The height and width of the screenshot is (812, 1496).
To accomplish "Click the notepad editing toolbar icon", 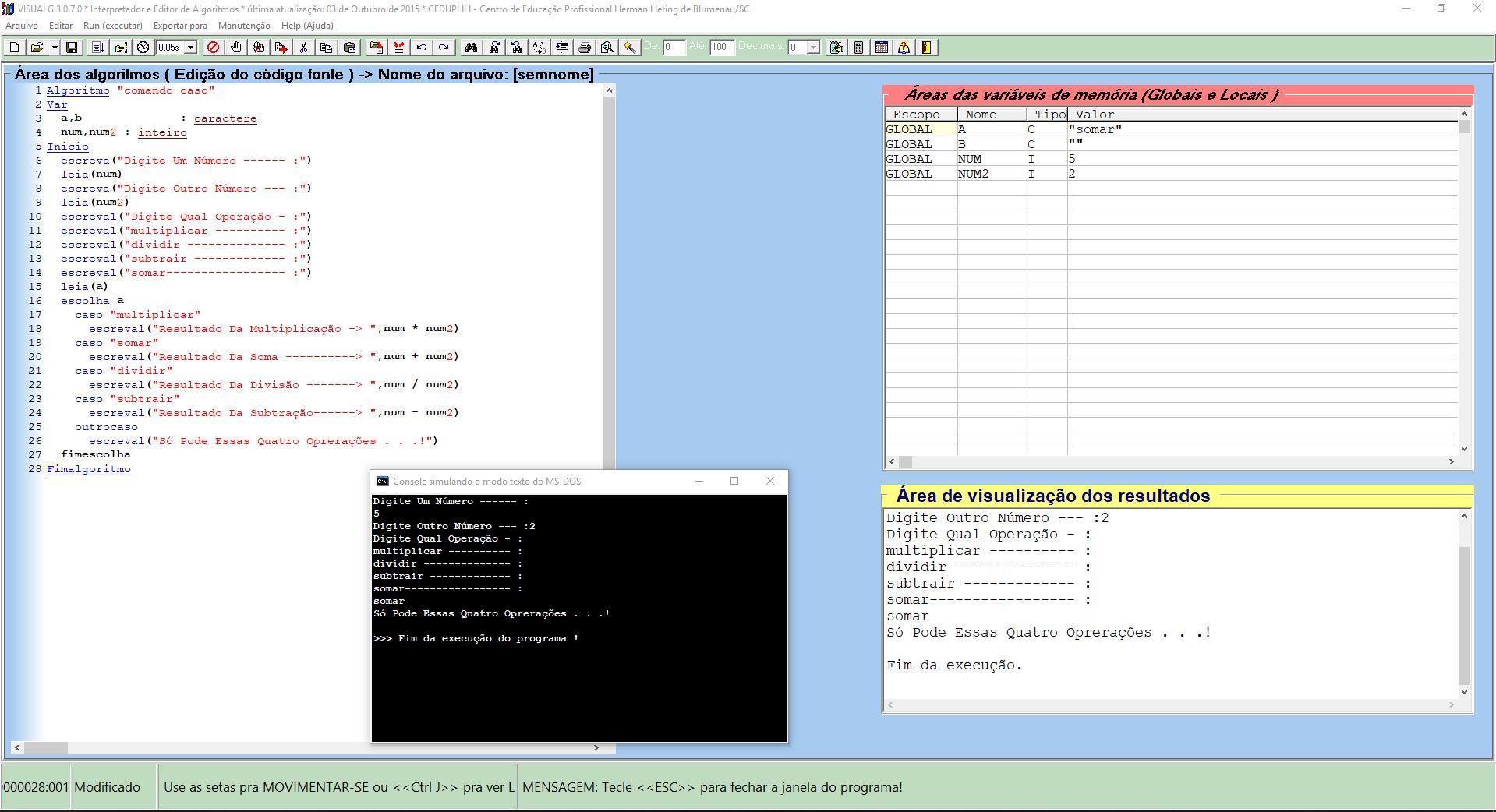I will coord(836,48).
